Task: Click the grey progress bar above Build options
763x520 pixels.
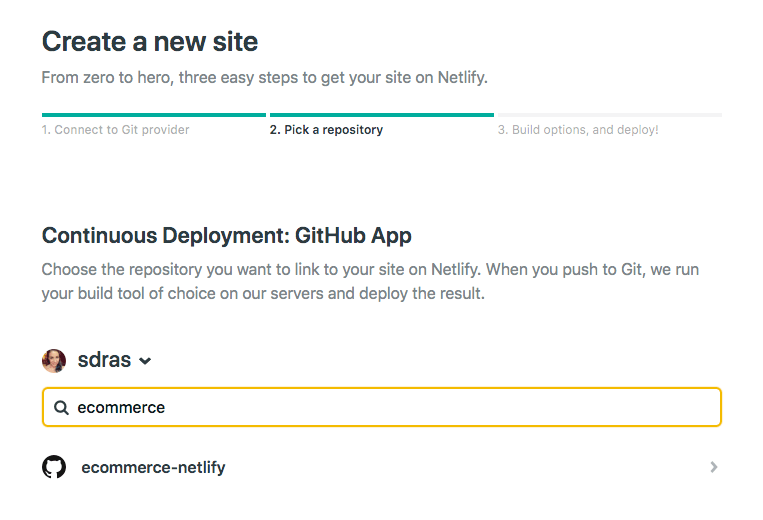Action: (x=610, y=115)
